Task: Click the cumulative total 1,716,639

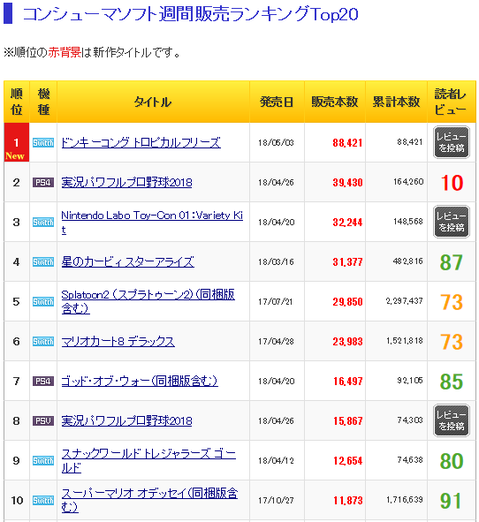Action: coord(405,500)
